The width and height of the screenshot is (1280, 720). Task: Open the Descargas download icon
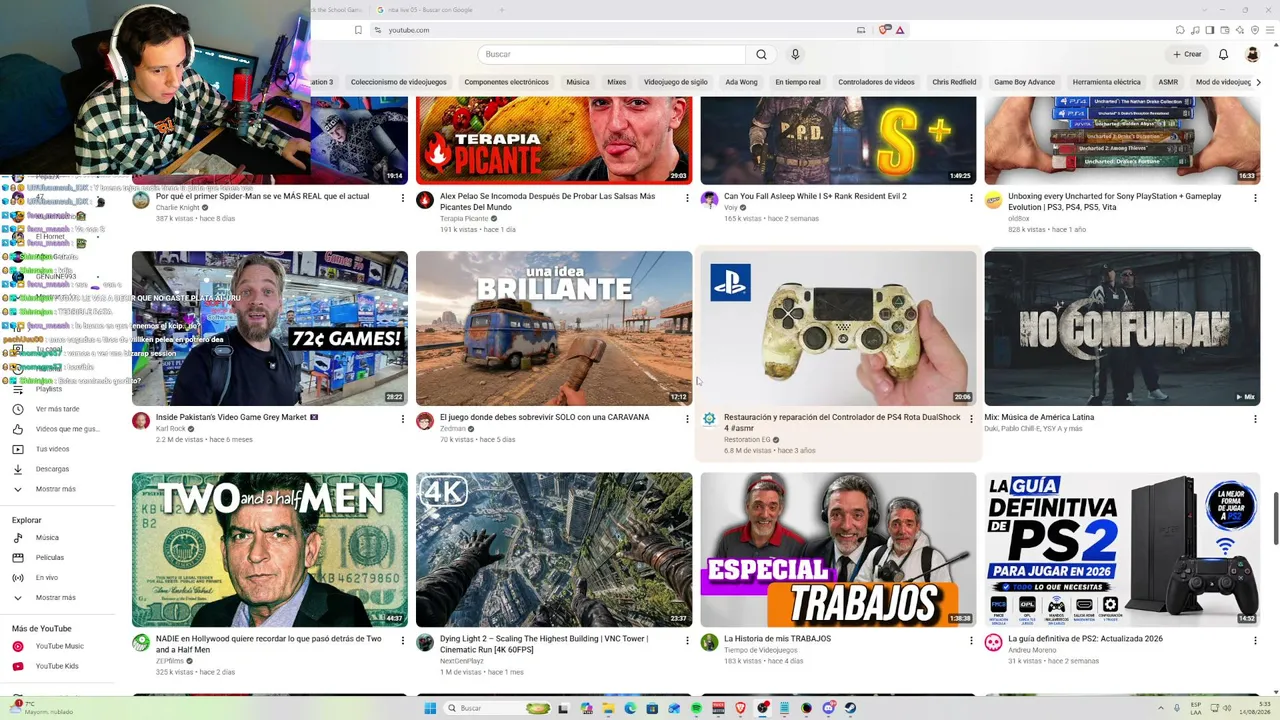(17, 469)
